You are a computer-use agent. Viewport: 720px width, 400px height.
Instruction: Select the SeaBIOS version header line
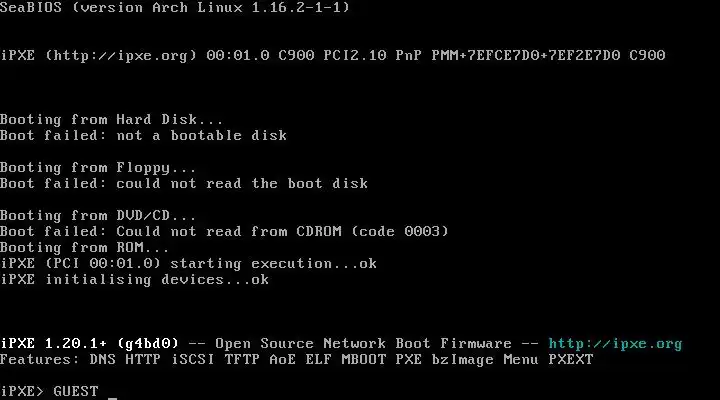pyautogui.click(x=174, y=7)
